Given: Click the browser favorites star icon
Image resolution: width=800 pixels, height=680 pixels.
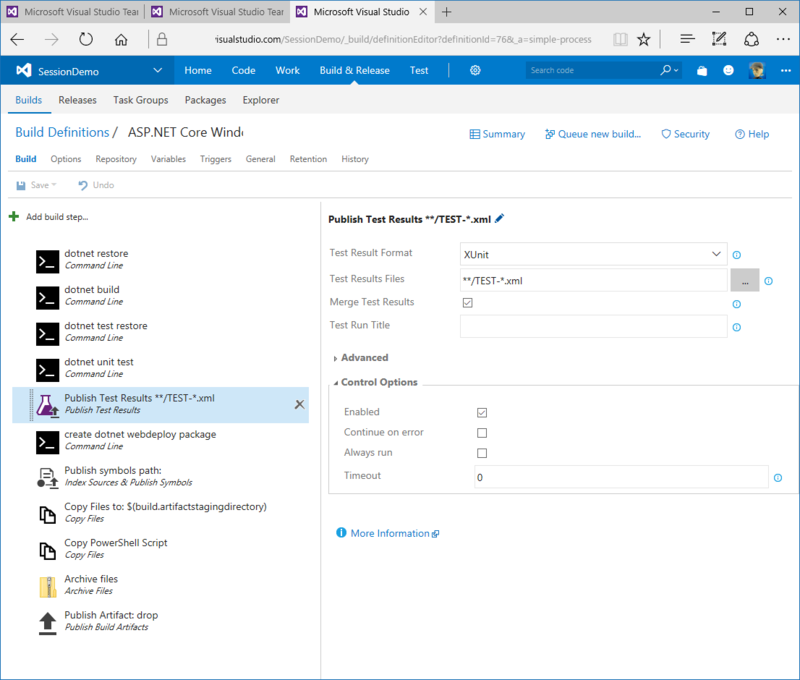Looking at the screenshot, I should pos(644,39).
